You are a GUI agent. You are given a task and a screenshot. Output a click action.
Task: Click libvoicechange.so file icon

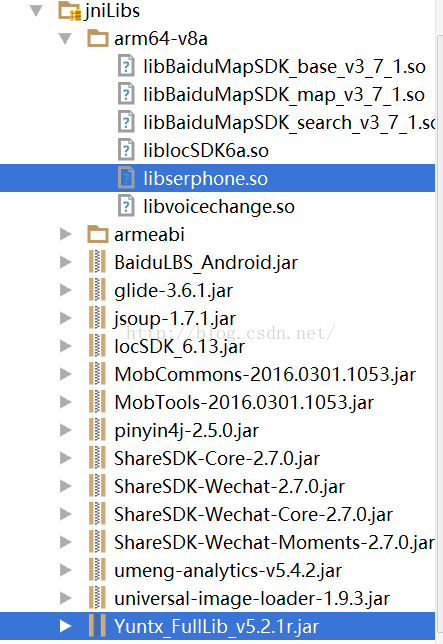click(x=126, y=206)
